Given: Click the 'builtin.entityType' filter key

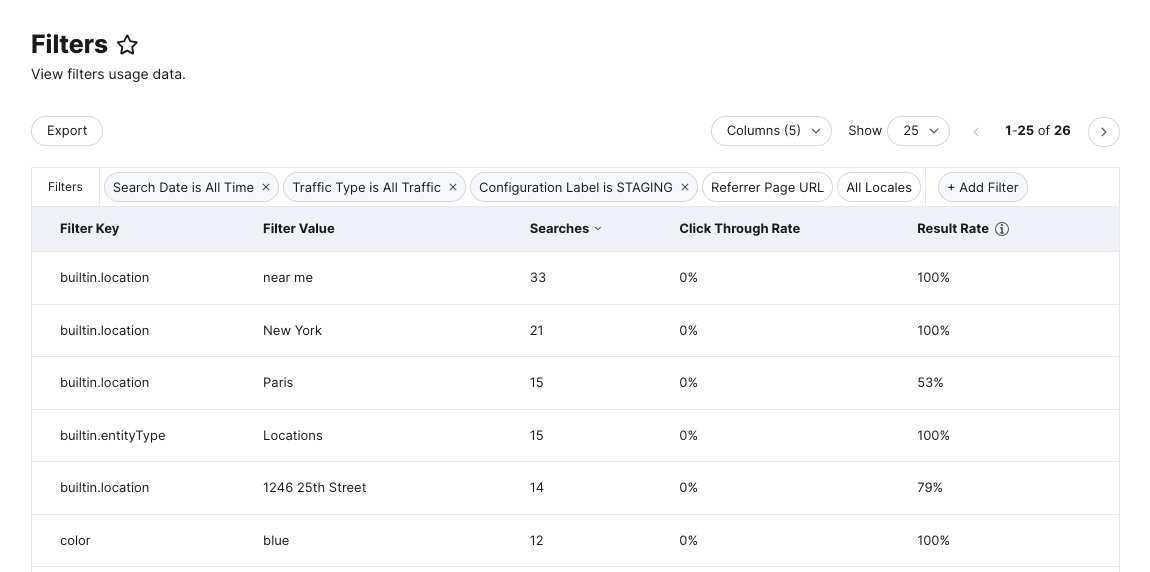Looking at the screenshot, I should pyautogui.click(x=113, y=436).
